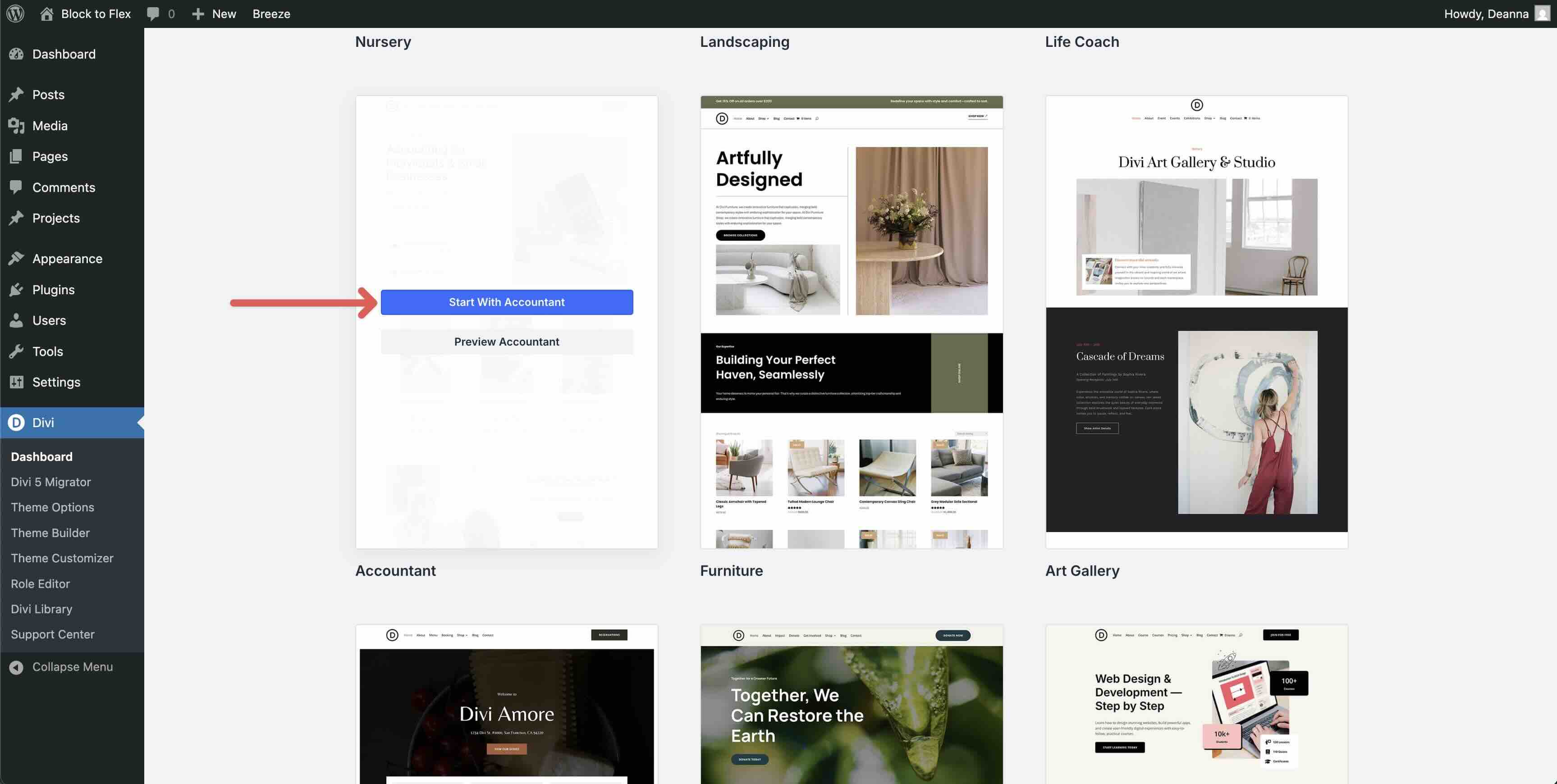
Task: Click the Tools wrench icon
Action: (16, 351)
